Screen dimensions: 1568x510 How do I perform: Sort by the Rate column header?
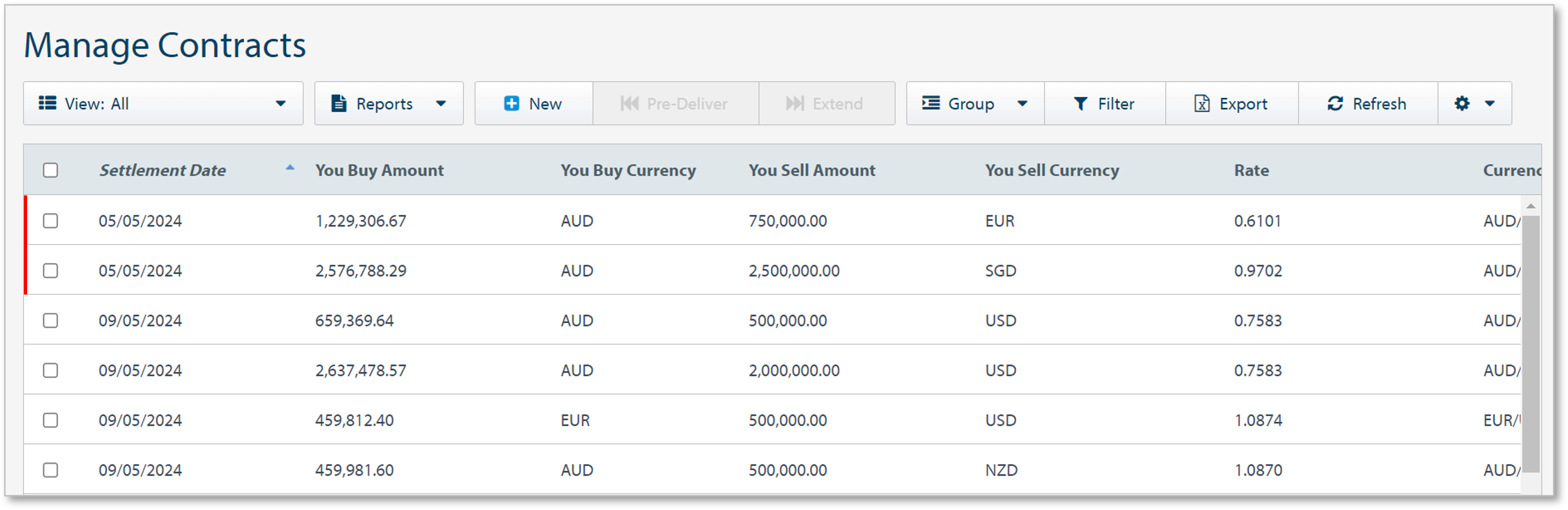tap(1251, 171)
